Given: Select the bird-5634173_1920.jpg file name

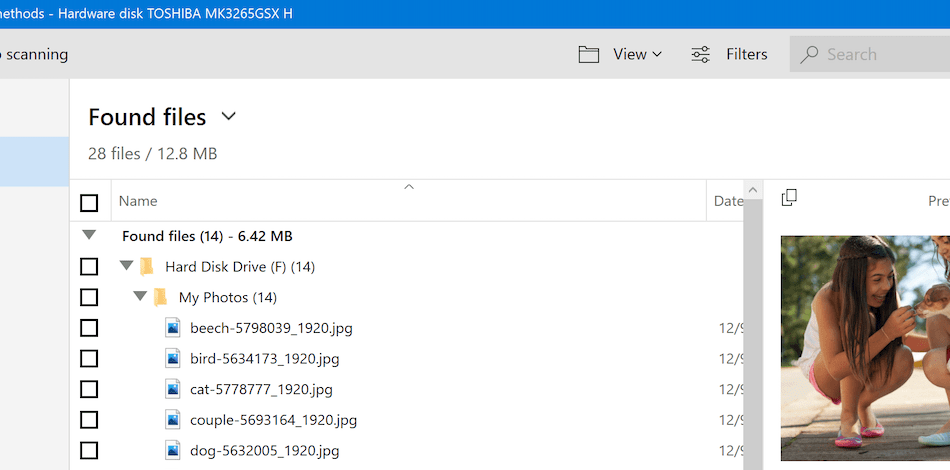Looking at the screenshot, I should click(x=265, y=359).
